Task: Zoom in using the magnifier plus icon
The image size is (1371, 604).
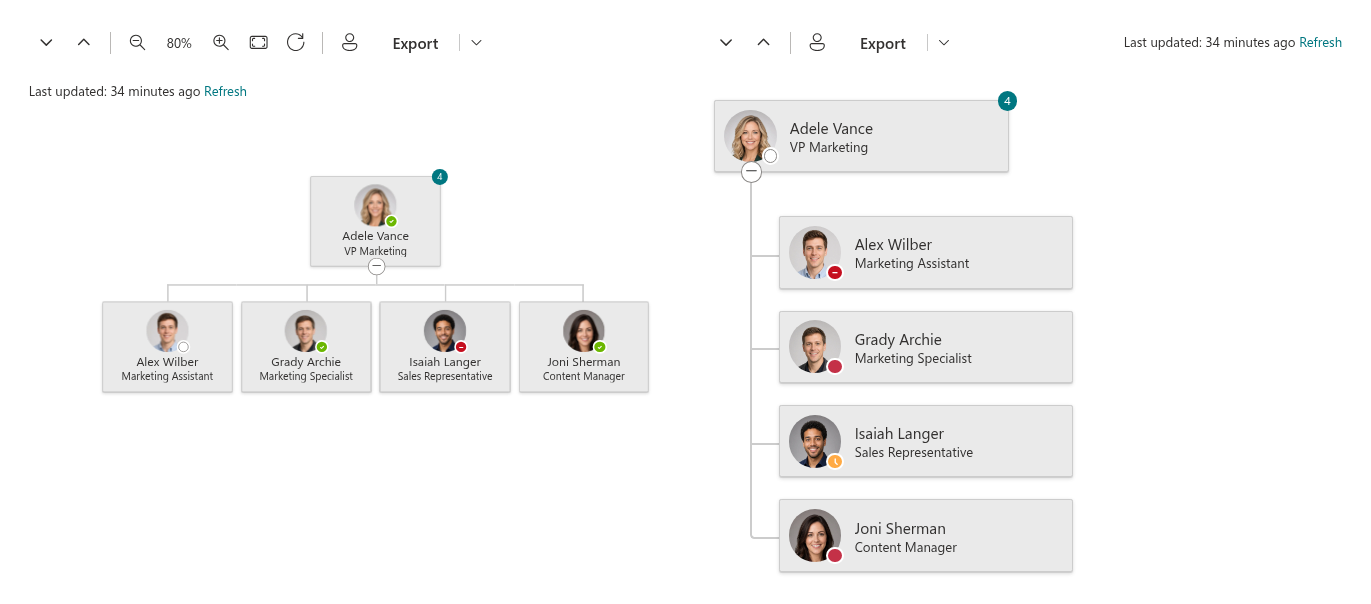Action: tap(221, 43)
